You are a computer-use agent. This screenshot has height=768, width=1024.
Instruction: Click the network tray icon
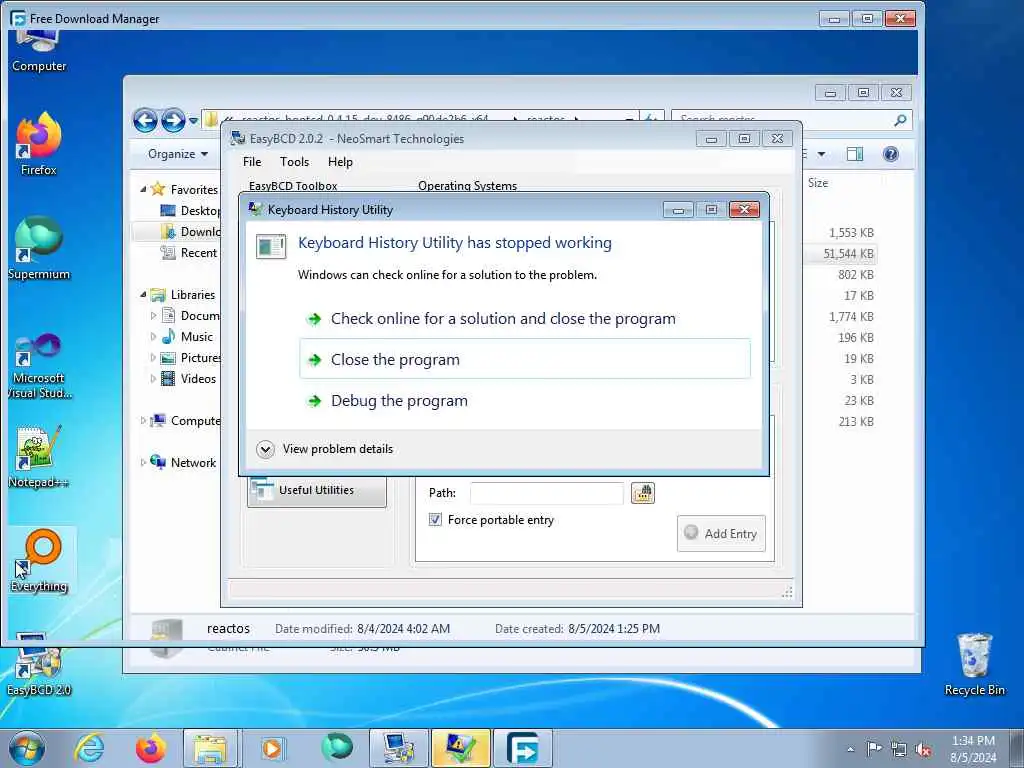pos(899,749)
